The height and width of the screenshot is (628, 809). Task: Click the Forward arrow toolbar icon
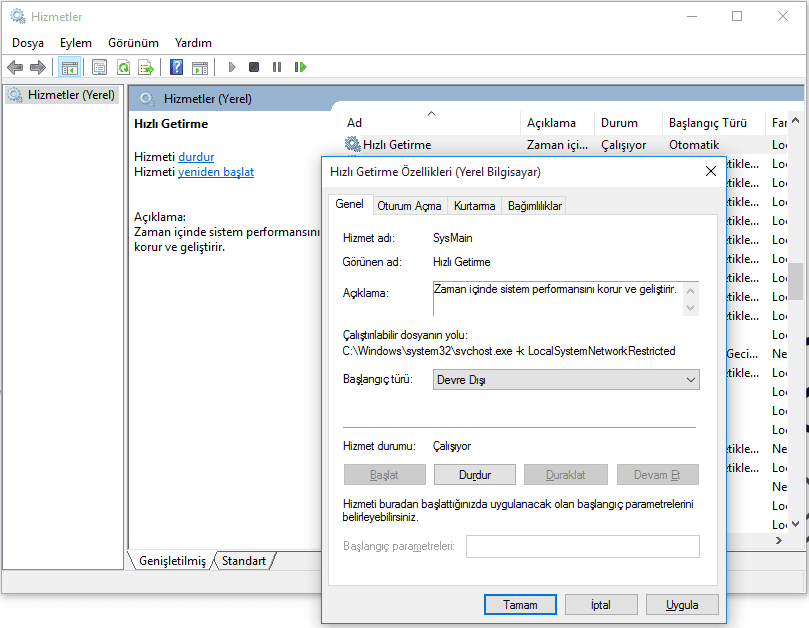pyautogui.click(x=38, y=67)
